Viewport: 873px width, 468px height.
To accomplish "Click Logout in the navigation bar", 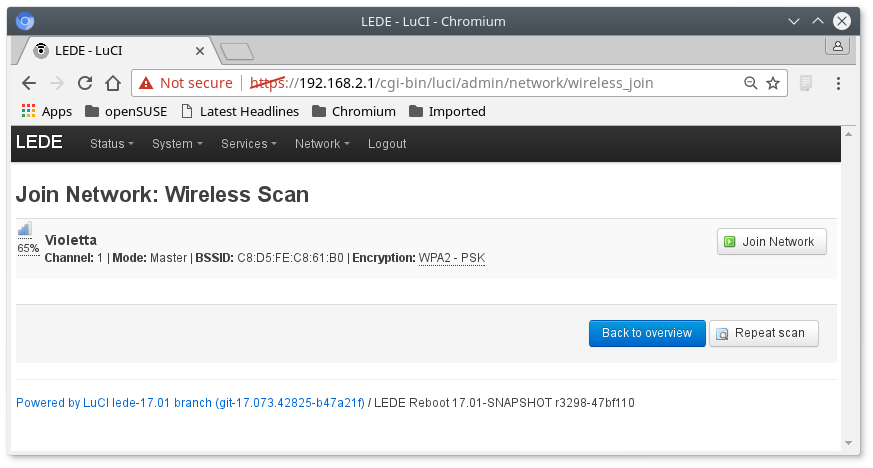I will point(387,144).
